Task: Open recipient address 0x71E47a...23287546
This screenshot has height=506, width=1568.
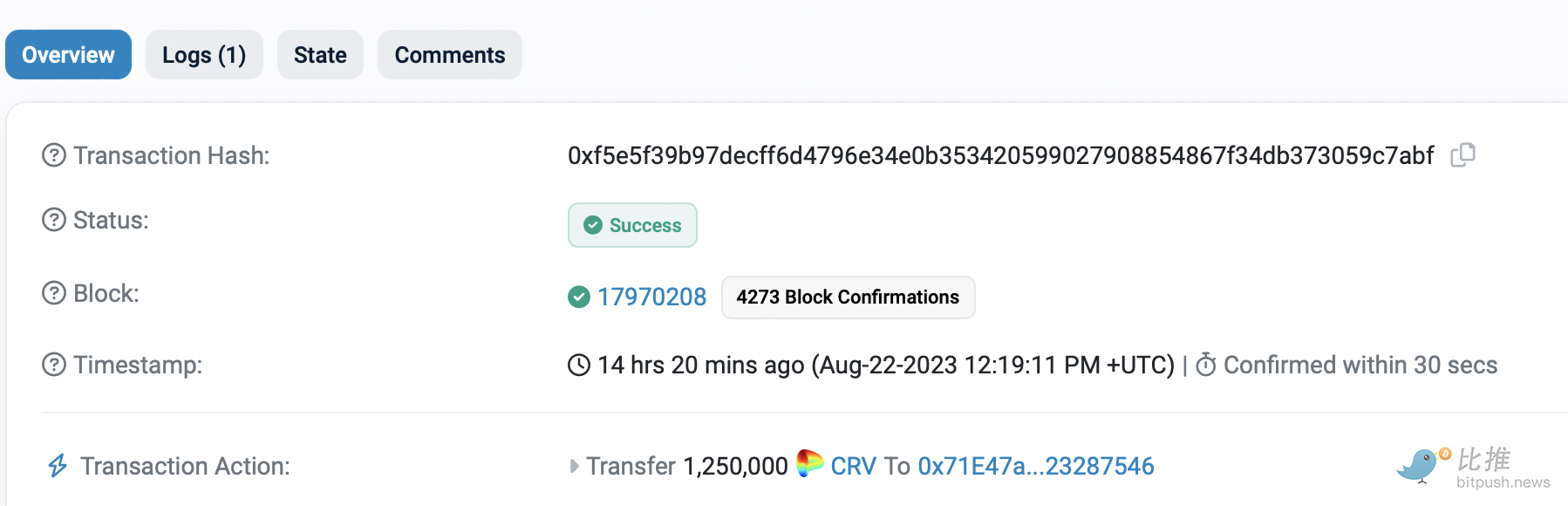Action: point(1035,466)
